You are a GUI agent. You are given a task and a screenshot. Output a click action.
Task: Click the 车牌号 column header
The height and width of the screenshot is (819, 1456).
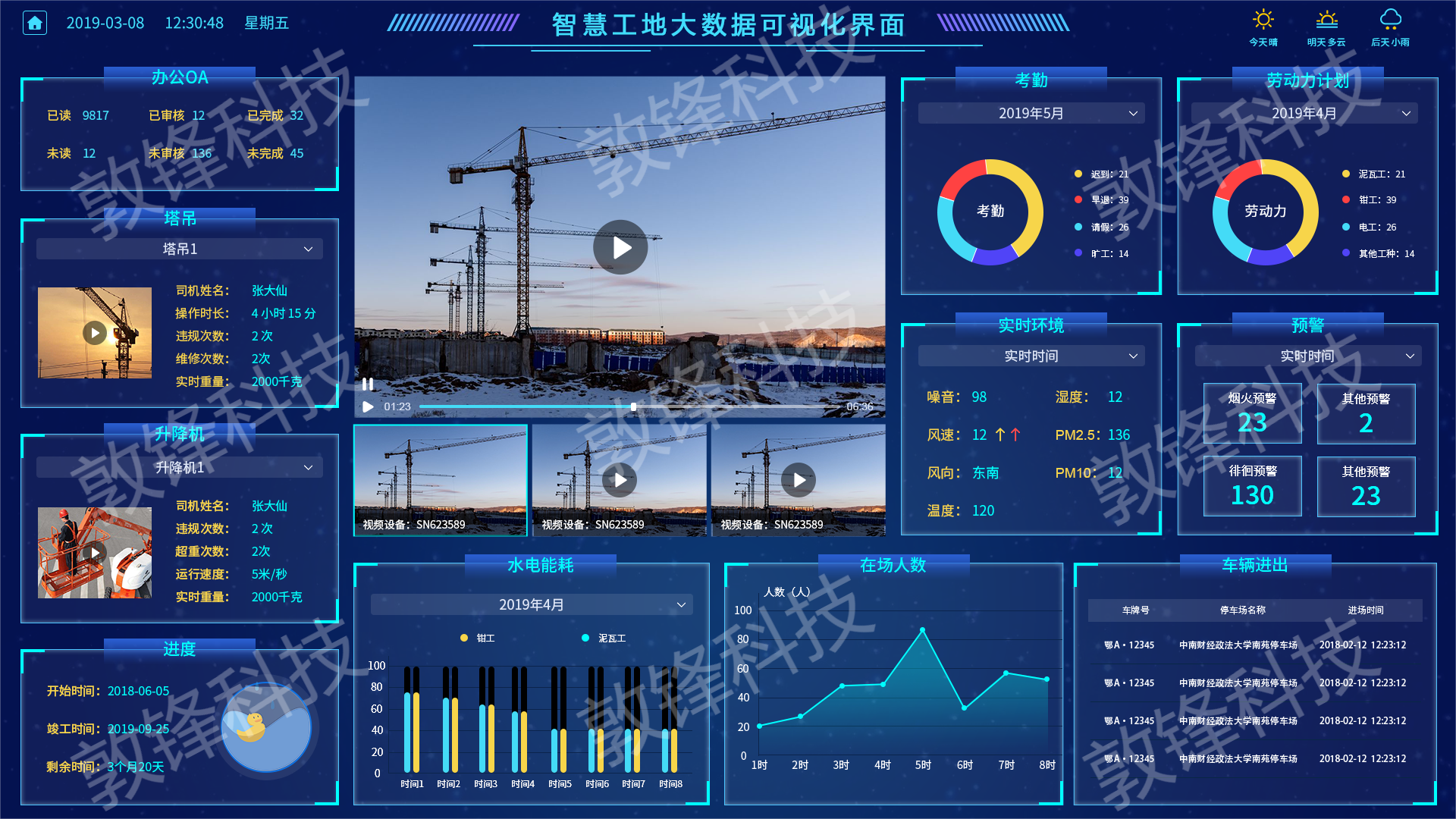tap(1135, 610)
